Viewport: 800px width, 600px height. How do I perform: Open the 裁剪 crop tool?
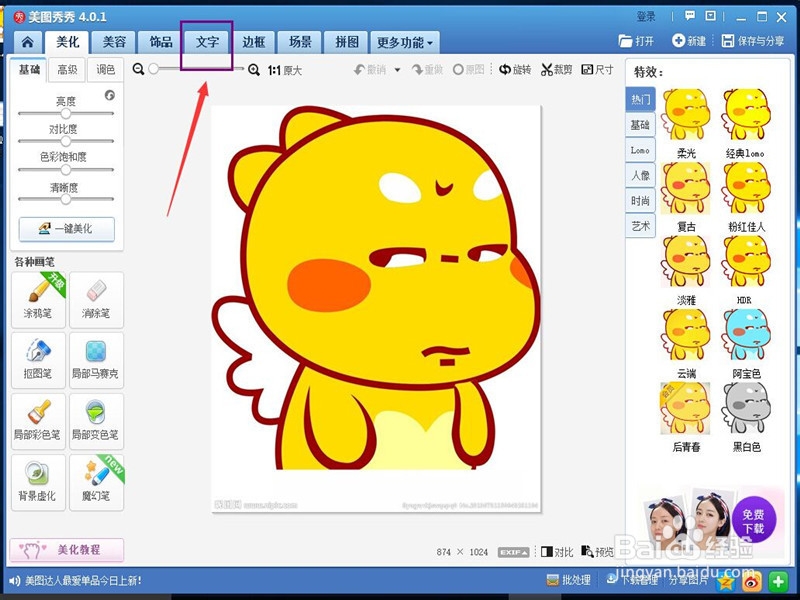click(556, 69)
